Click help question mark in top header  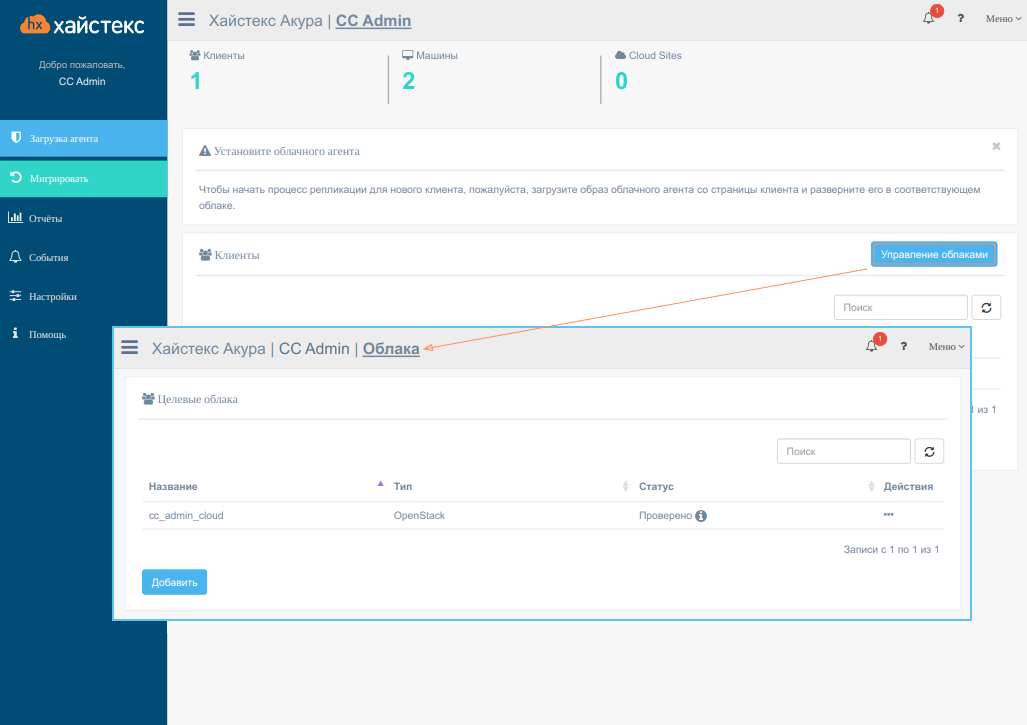point(960,18)
